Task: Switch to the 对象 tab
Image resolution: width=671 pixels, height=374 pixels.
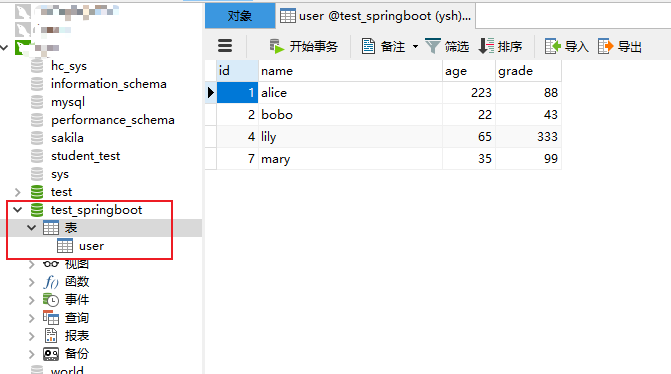Action: click(240, 16)
